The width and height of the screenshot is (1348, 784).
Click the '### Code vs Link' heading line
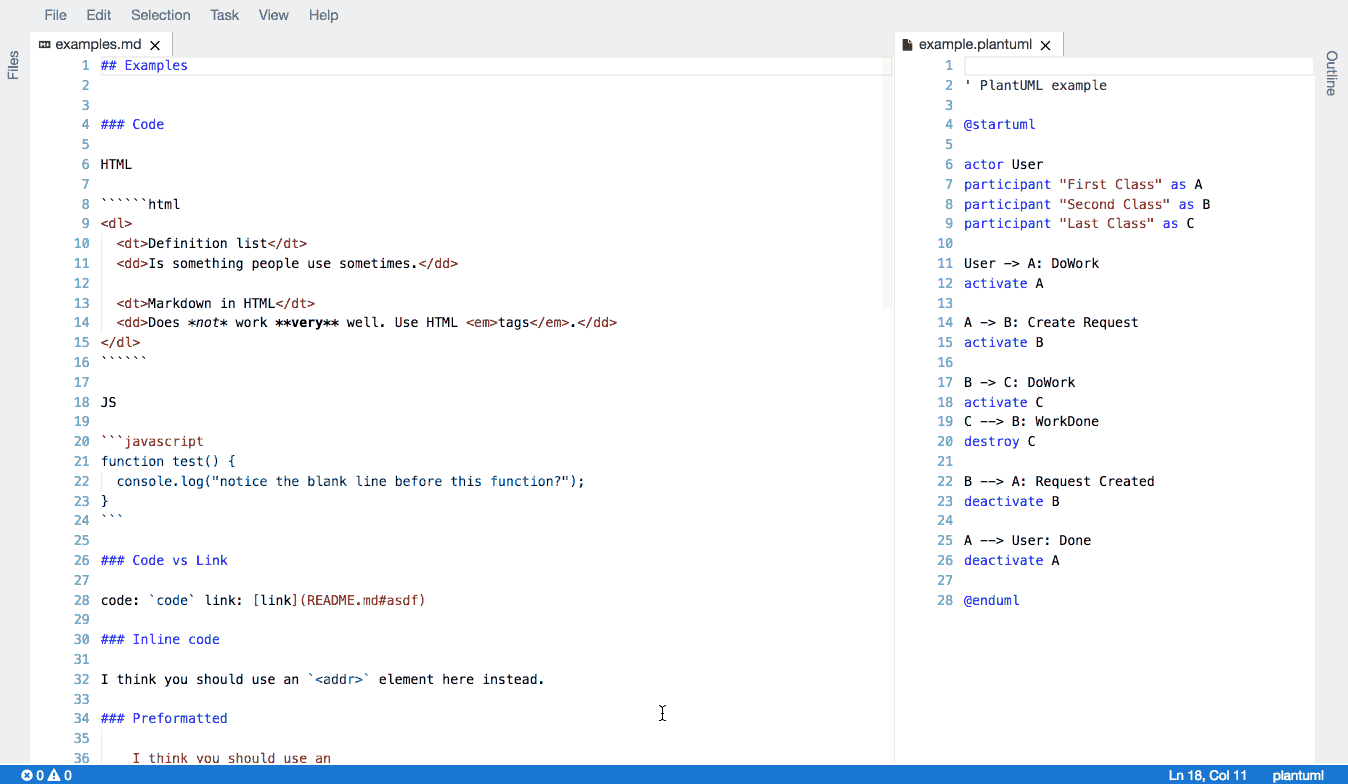pos(164,560)
